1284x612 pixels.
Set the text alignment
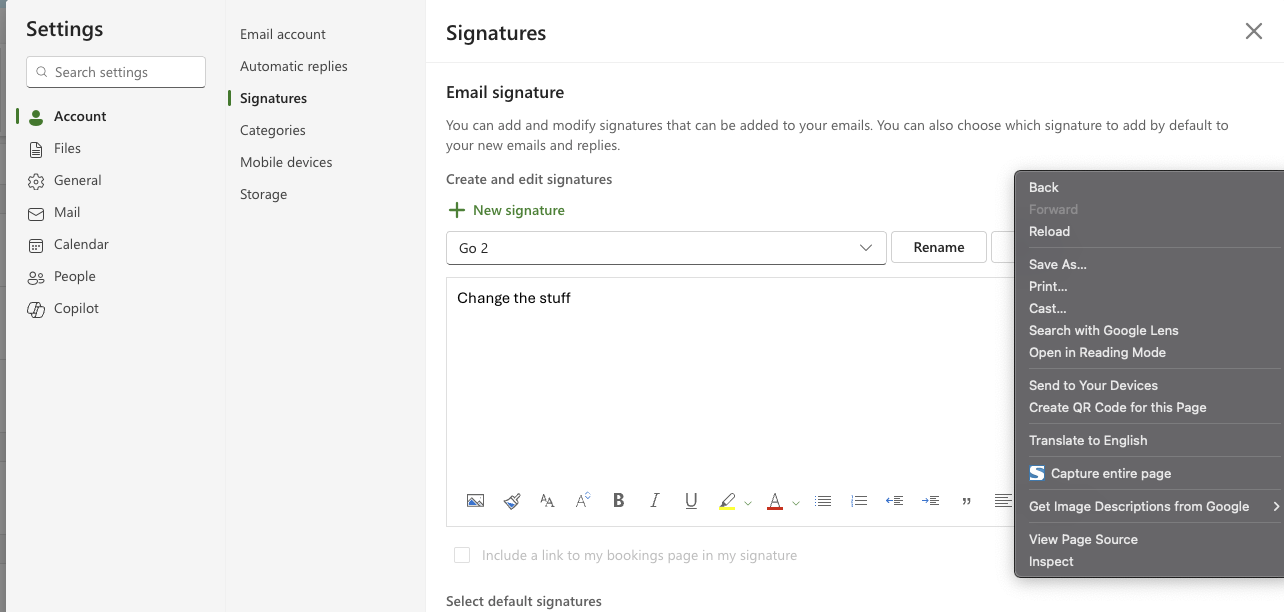(1003, 501)
